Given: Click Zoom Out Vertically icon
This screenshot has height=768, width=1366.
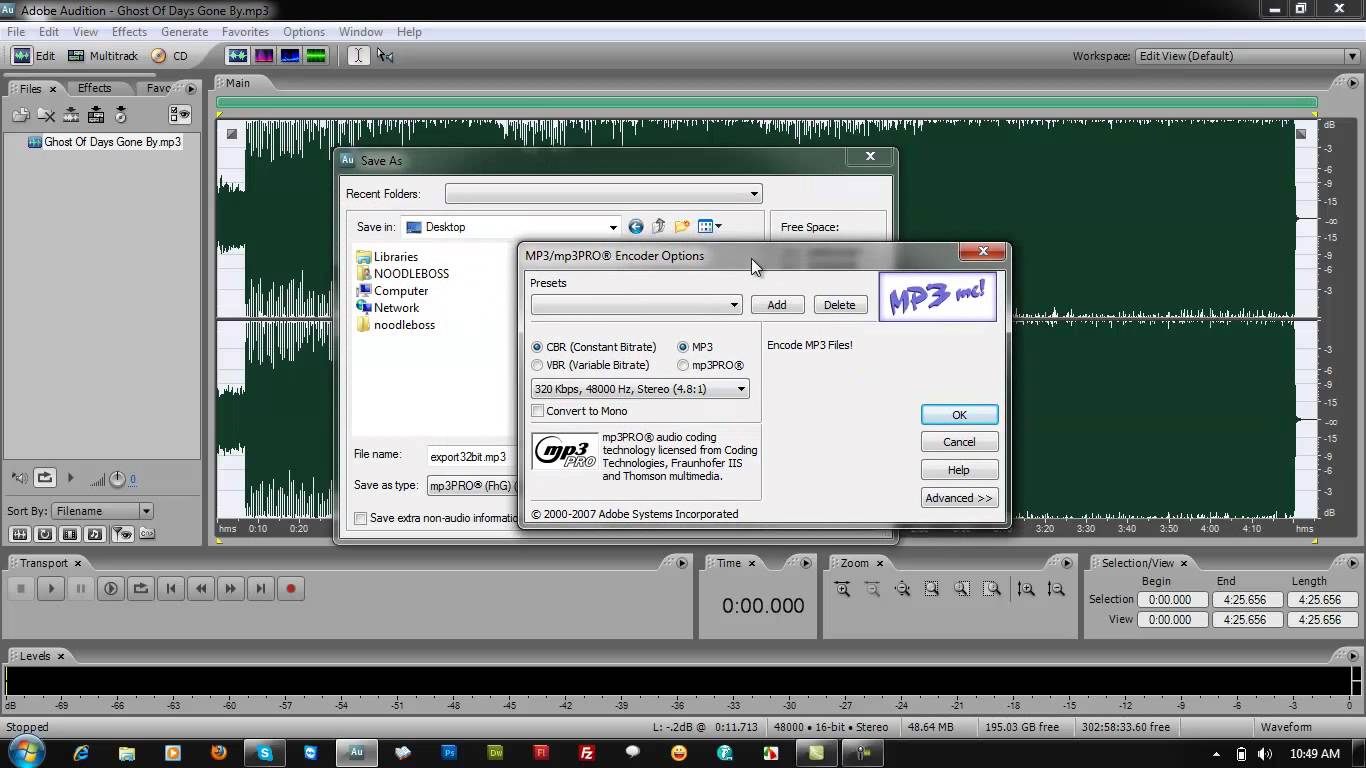Looking at the screenshot, I should (1056, 589).
